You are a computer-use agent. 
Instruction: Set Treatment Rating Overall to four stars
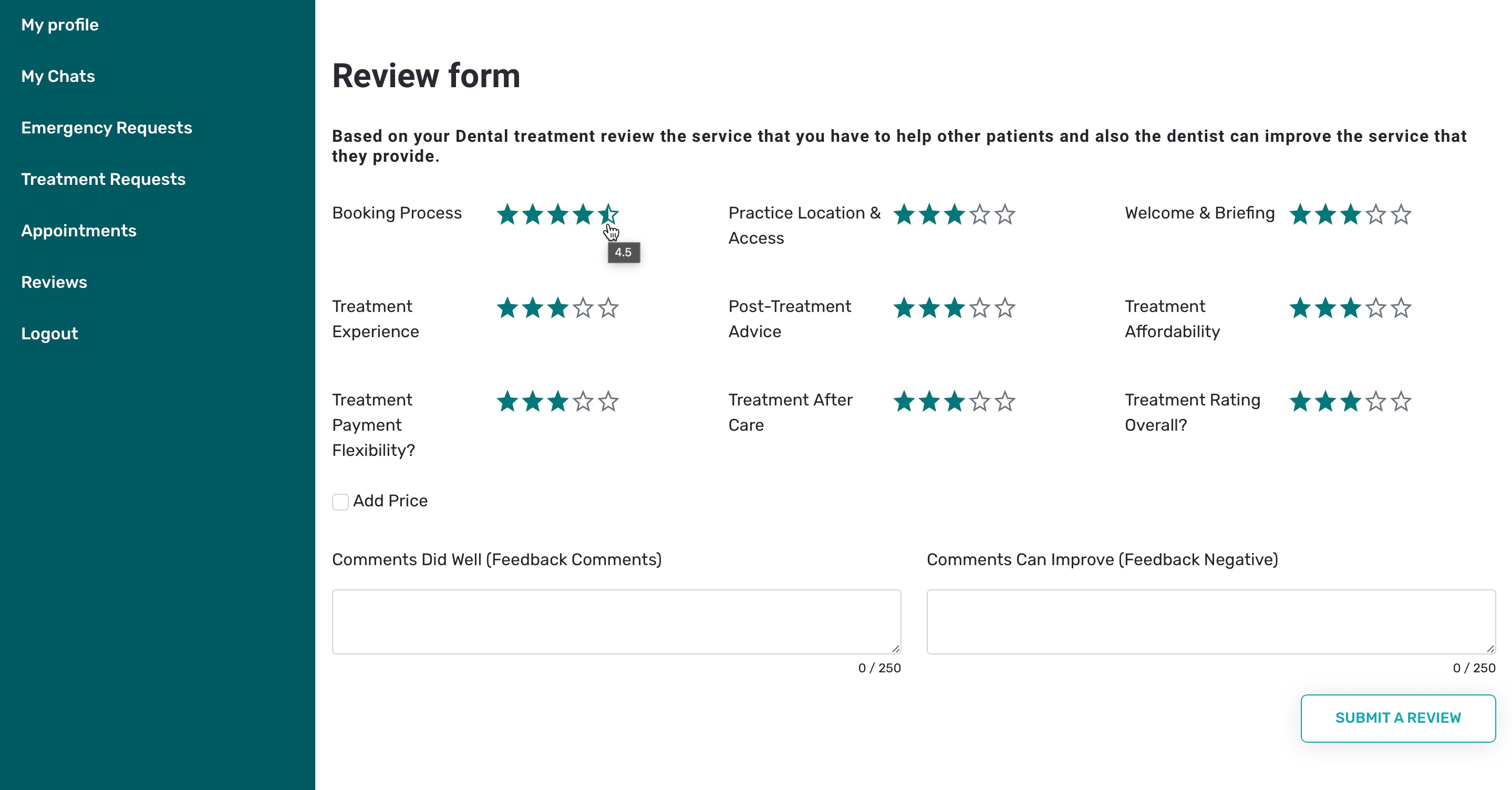tap(1376, 401)
